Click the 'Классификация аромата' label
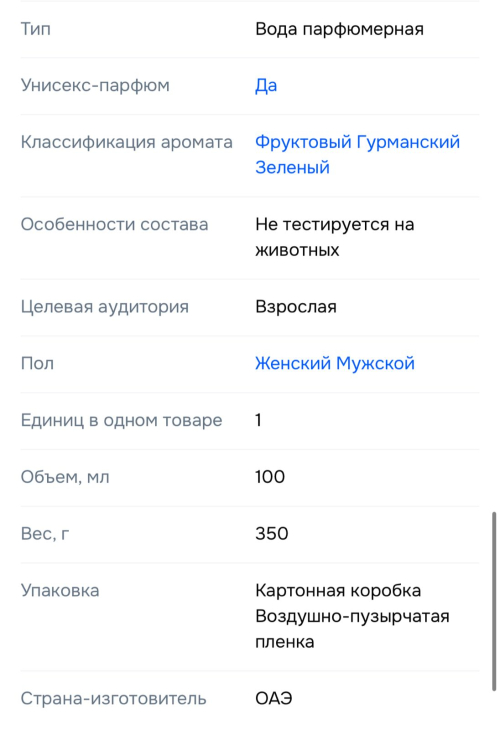Image resolution: width=500 pixels, height=729 pixels. [127, 142]
